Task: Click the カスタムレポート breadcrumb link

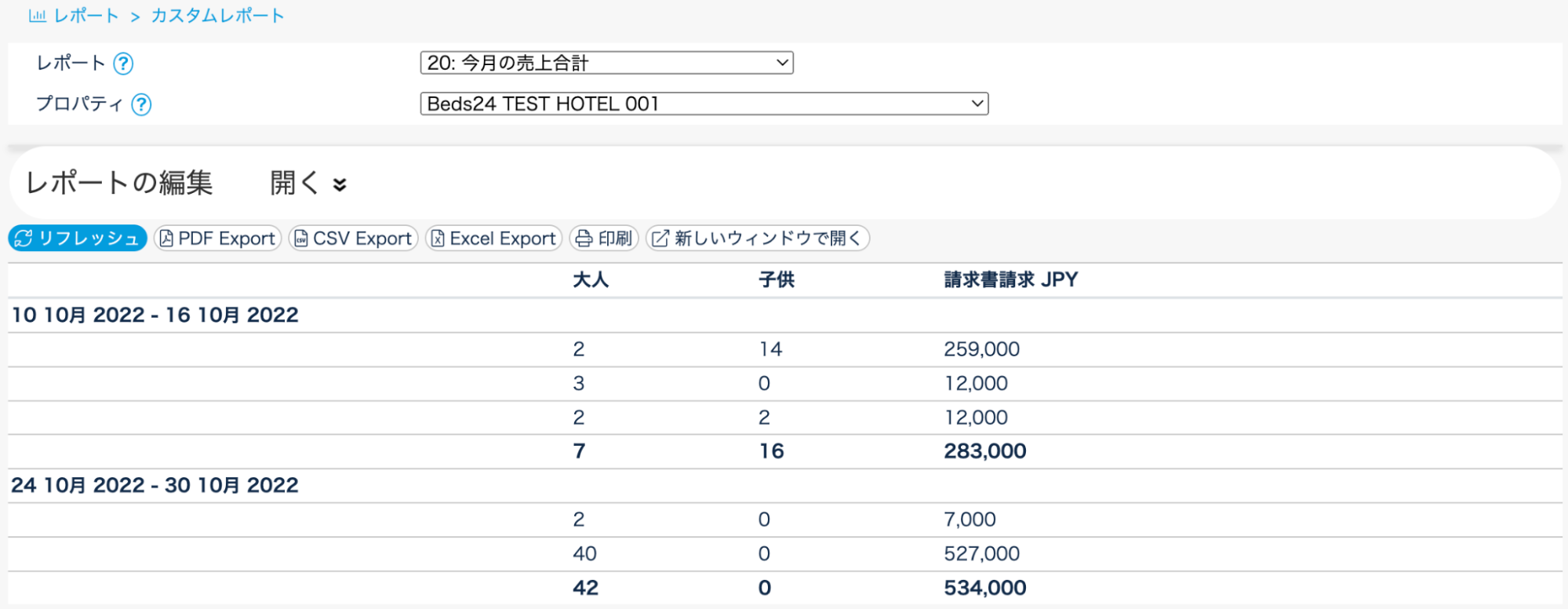Action: pyautogui.click(x=217, y=16)
